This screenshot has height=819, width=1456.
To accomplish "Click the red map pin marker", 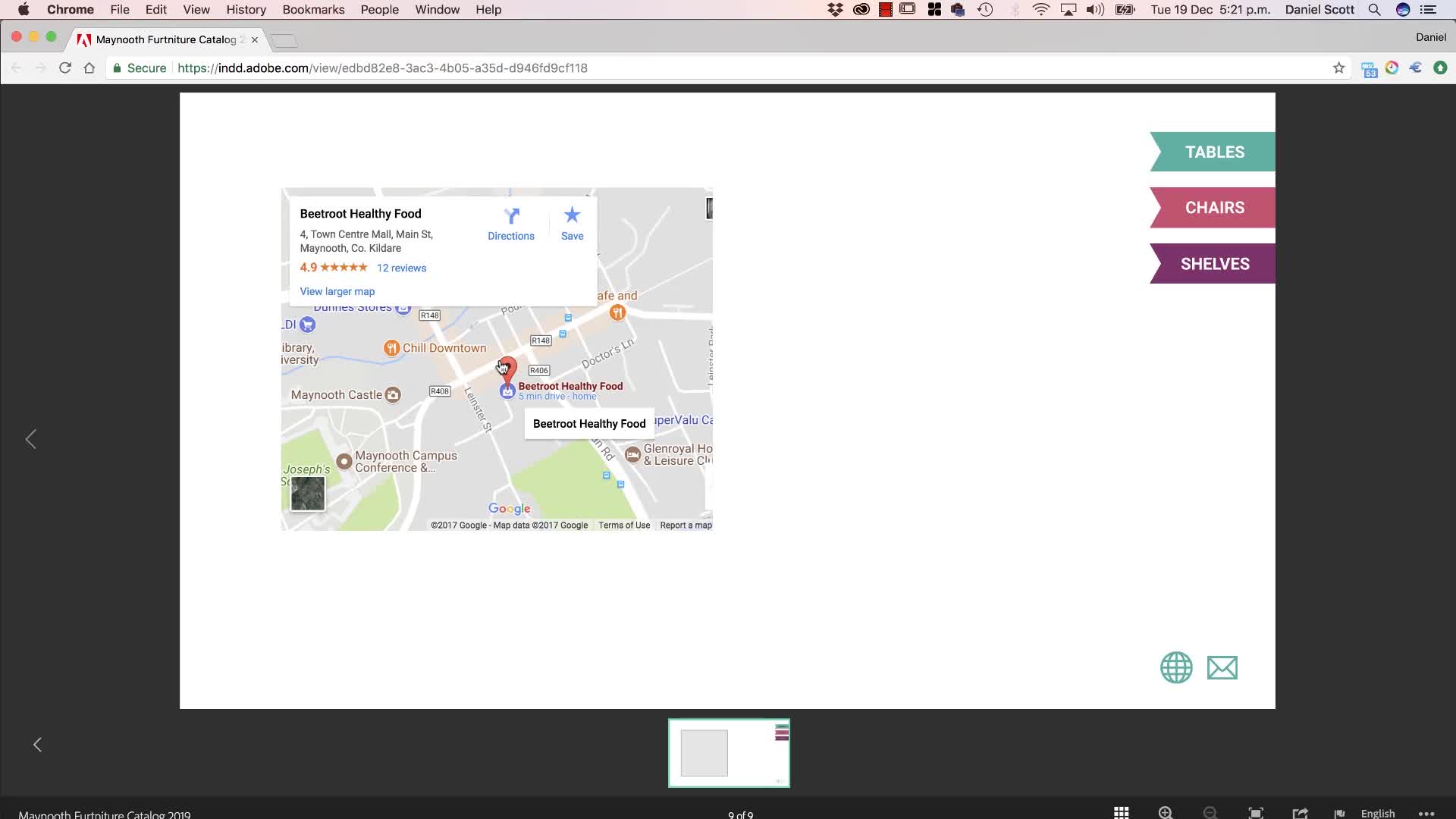I will tap(507, 370).
